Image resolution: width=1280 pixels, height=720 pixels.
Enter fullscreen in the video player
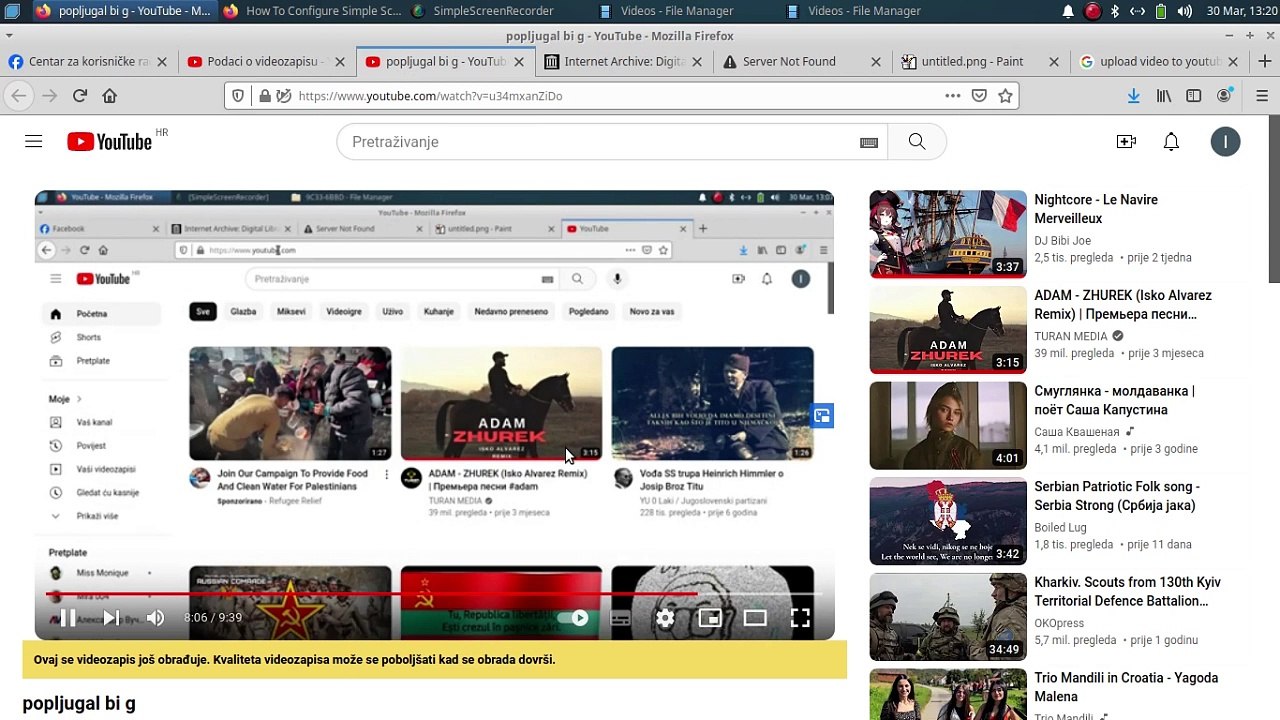(x=800, y=618)
